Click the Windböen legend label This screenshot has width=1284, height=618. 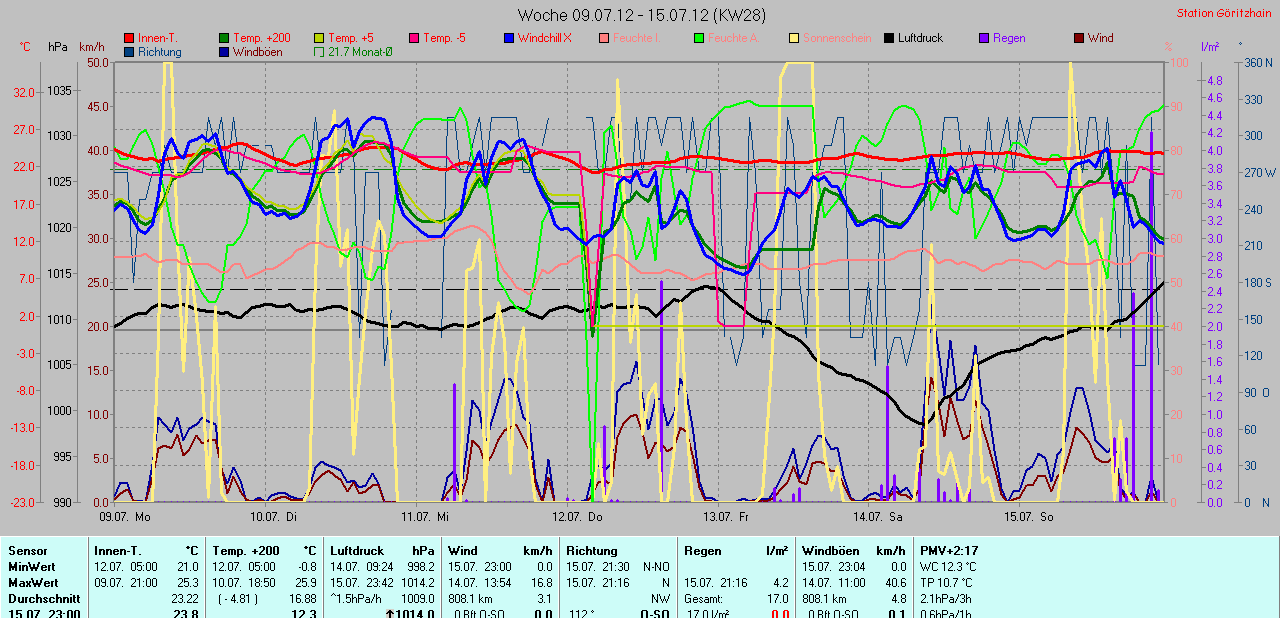257,51
